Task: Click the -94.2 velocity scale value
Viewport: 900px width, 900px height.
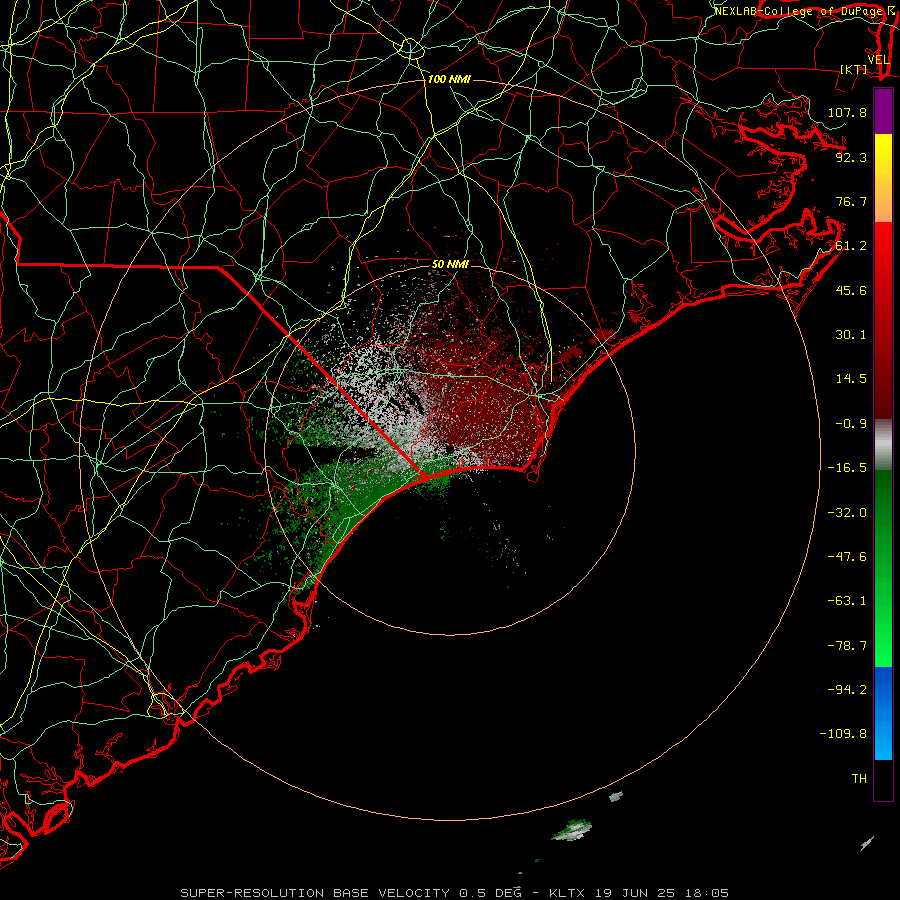Action: point(847,690)
